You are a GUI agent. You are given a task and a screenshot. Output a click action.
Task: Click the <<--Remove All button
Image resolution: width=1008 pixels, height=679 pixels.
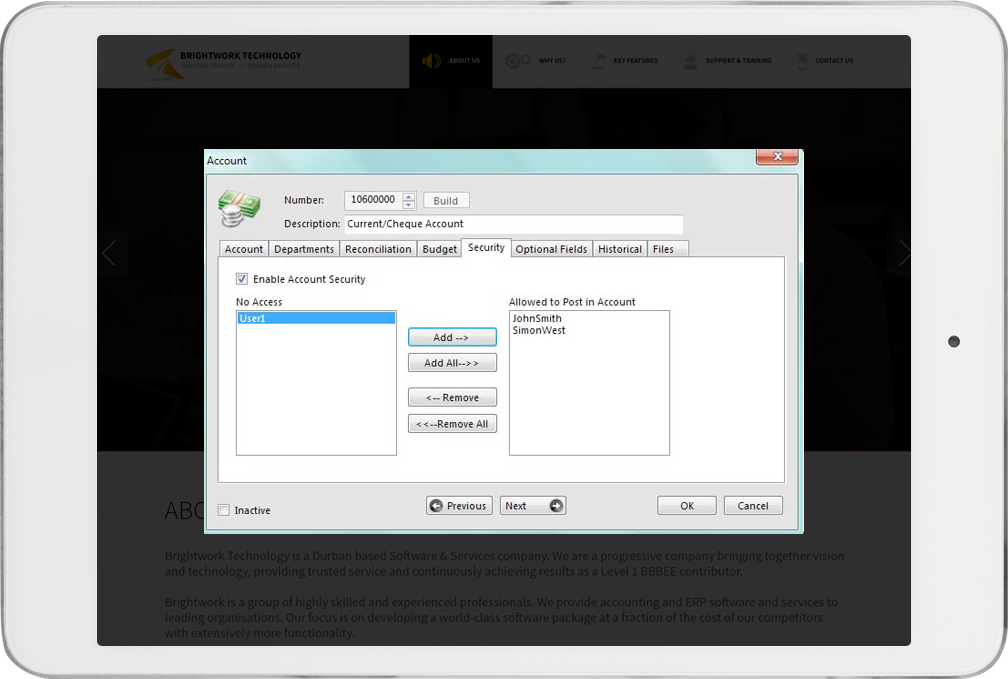tap(452, 424)
